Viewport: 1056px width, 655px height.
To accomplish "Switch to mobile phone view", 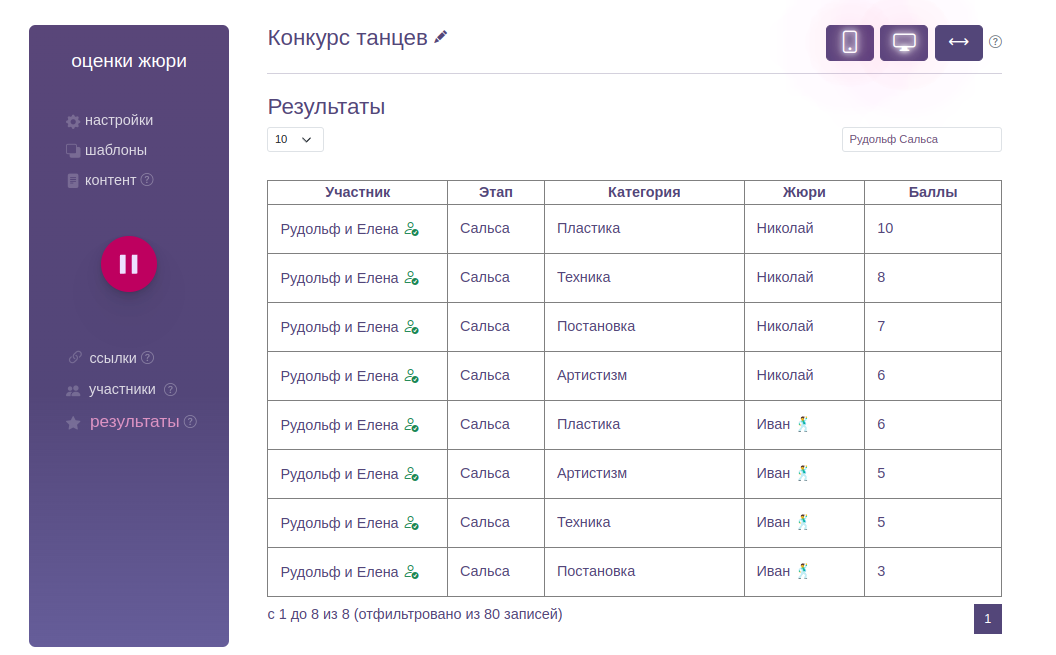I will tap(850, 42).
